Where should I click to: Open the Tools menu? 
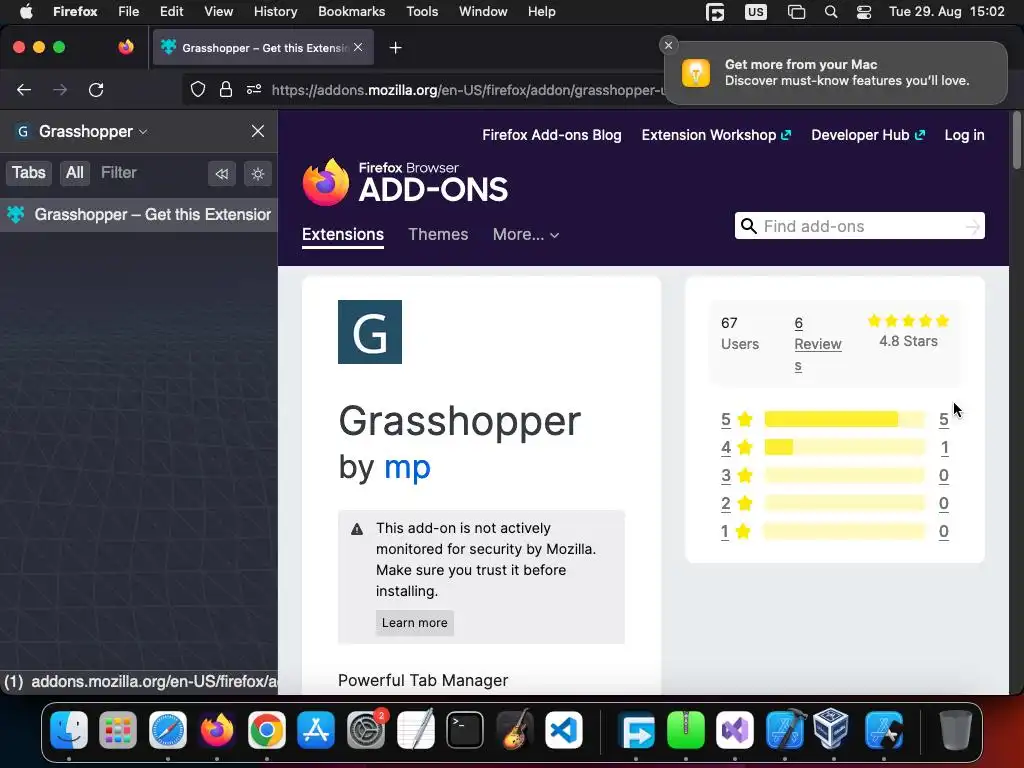(x=422, y=11)
